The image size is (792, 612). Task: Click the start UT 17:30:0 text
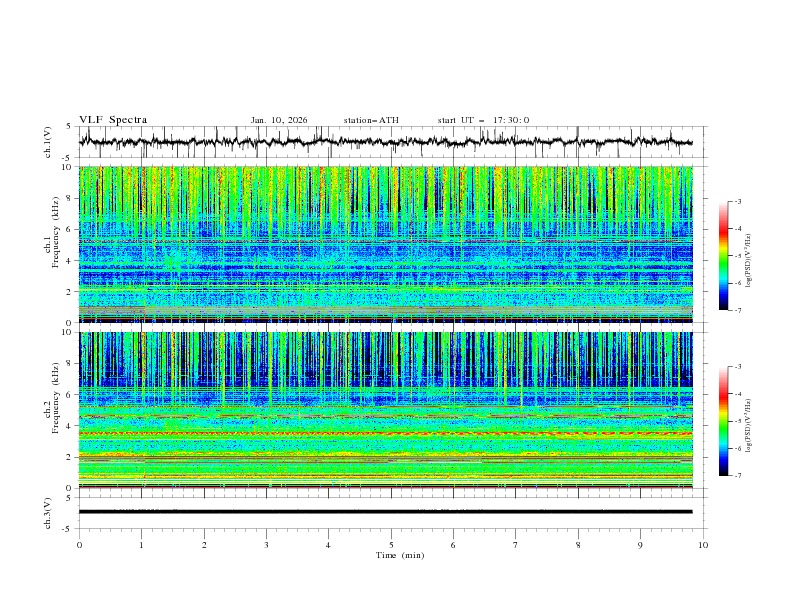[x=483, y=120]
